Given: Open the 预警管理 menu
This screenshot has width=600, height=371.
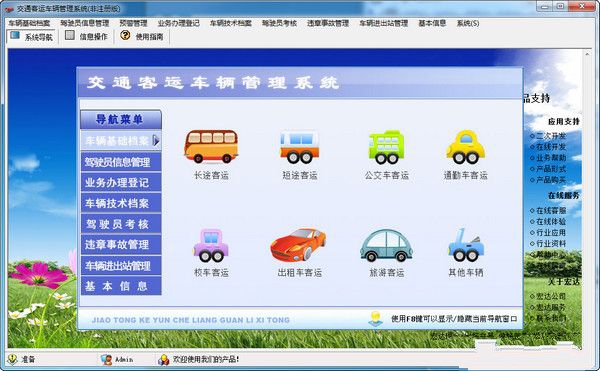Looking at the screenshot, I should click(133, 23).
